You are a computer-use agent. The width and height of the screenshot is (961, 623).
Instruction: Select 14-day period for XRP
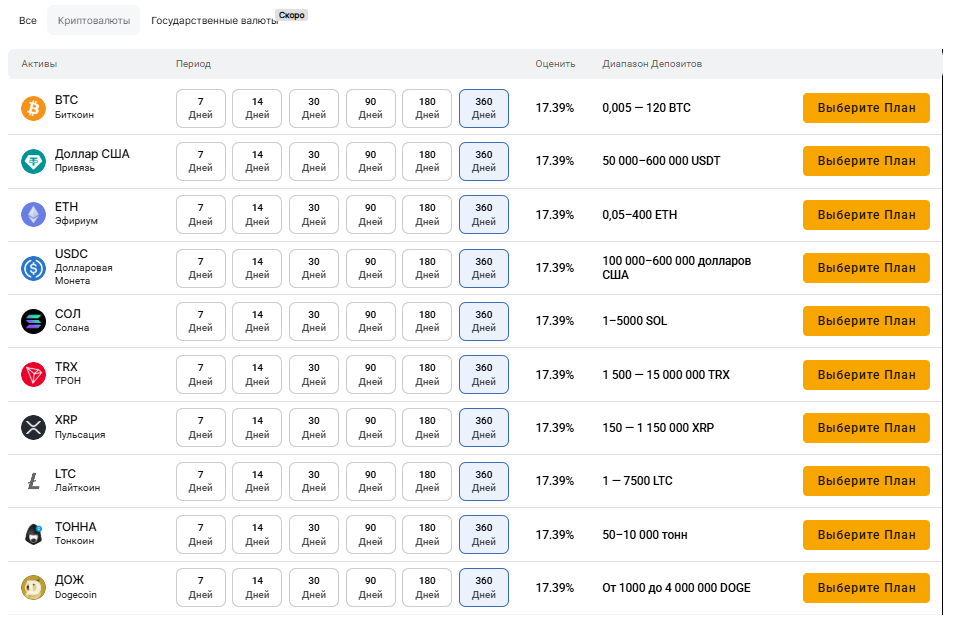[257, 428]
